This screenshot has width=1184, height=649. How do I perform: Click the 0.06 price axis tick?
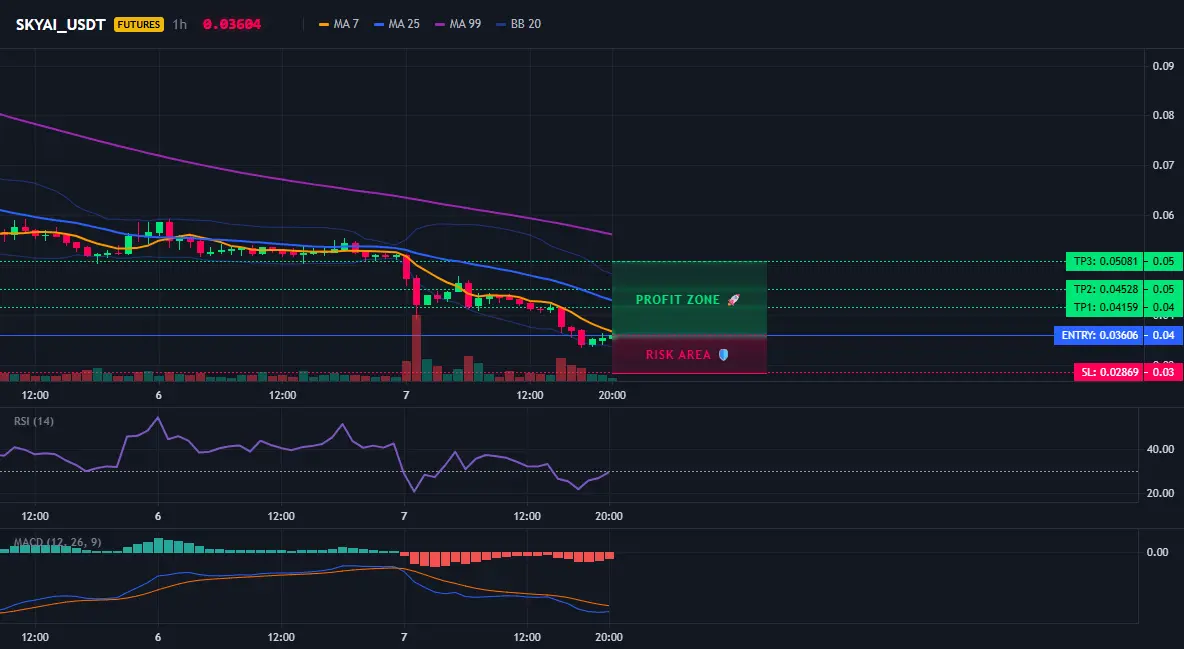[1163, 215]
